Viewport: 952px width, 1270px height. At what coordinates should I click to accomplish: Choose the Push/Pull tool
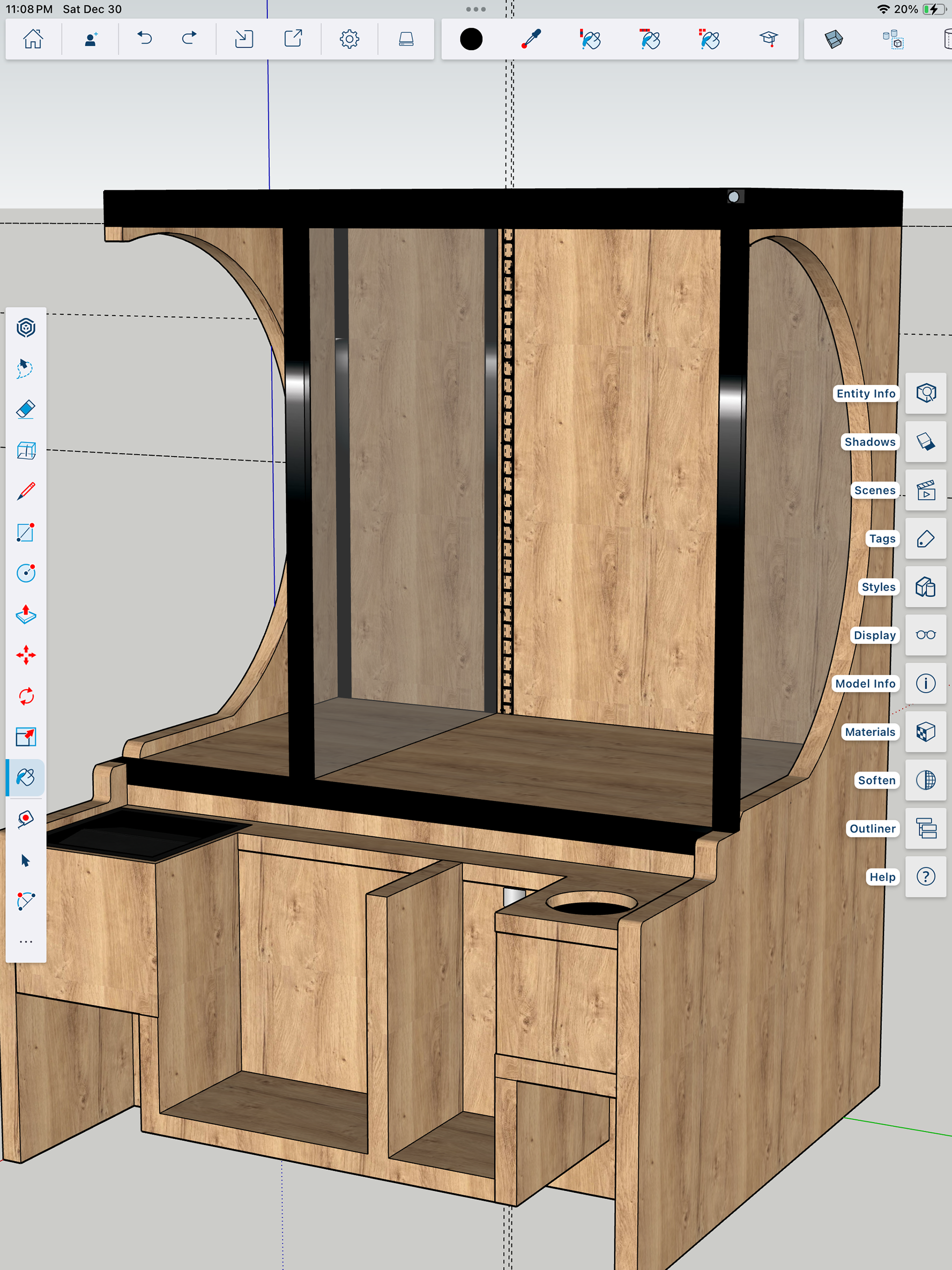point(26,614)
